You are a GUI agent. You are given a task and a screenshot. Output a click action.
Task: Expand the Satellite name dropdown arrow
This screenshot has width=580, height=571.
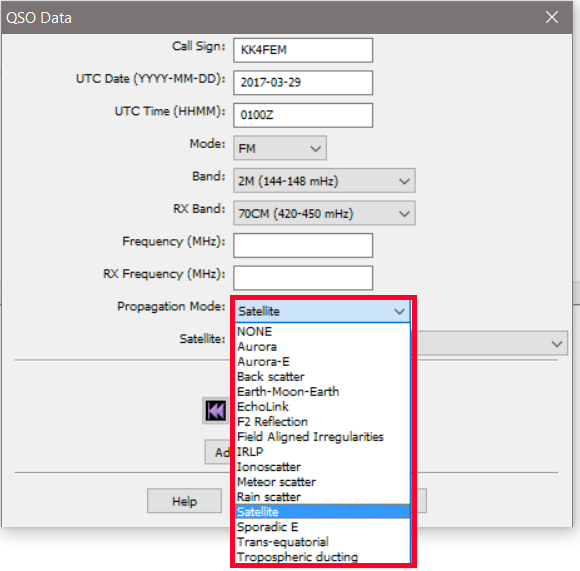557,344
